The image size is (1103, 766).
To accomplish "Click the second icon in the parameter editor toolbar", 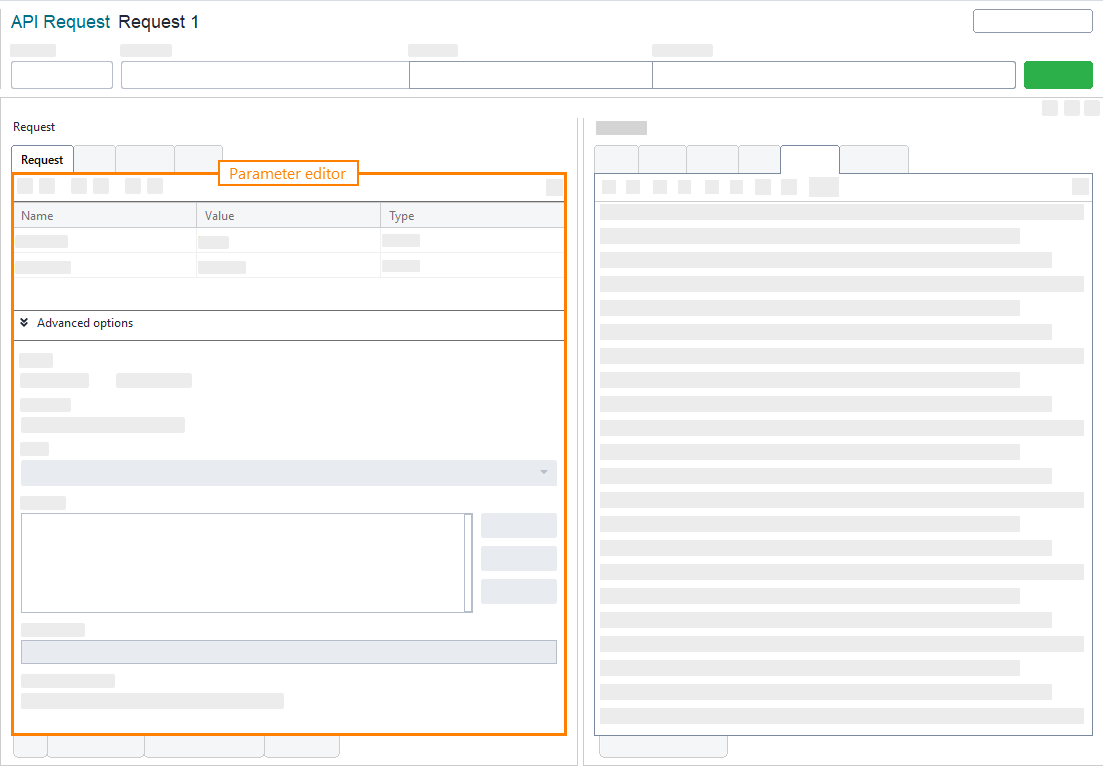I will (46, 186).
